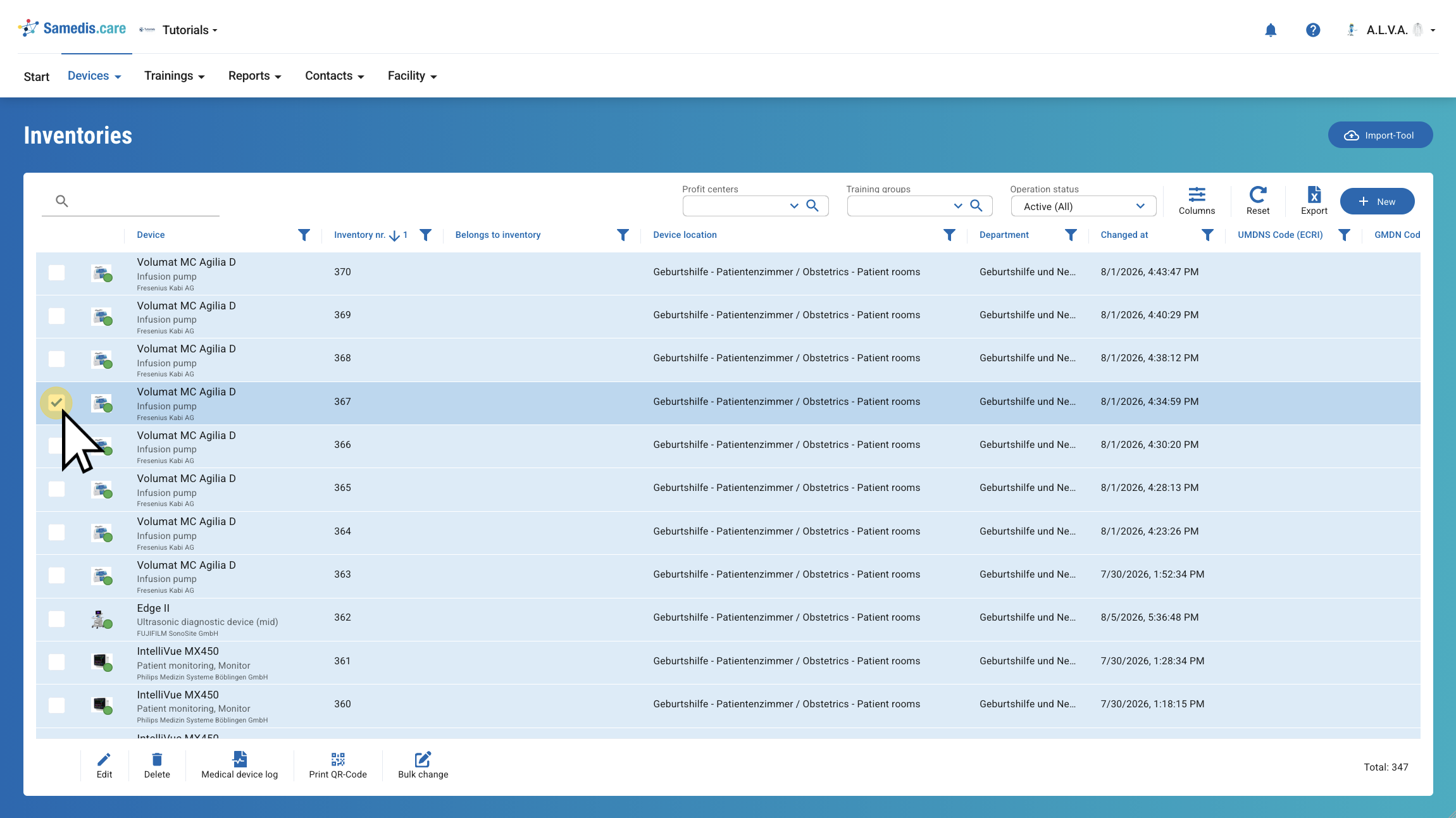This screenshot has width=1456, height=818.
Task: Edit the selected inventory
Action: point(104,765)
